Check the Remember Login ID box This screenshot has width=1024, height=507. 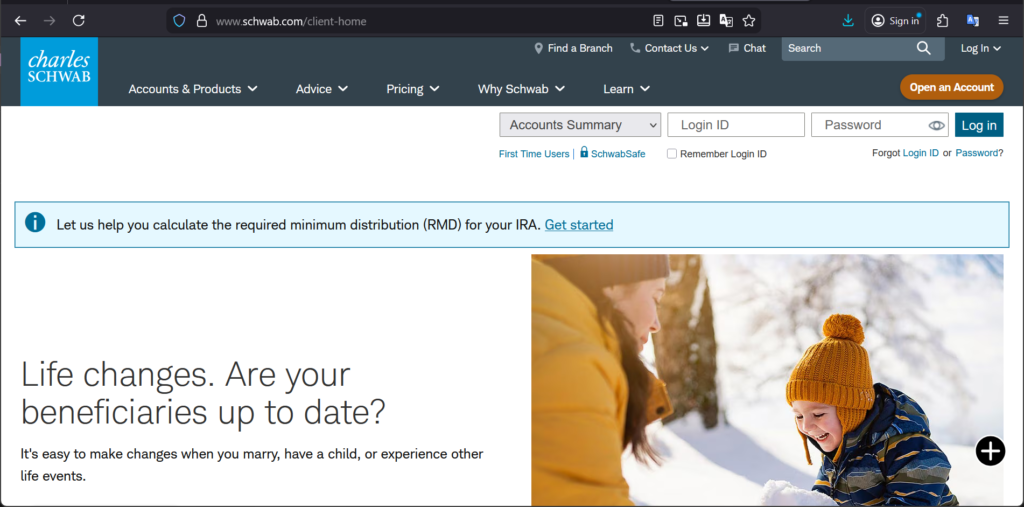click(672, 154)
